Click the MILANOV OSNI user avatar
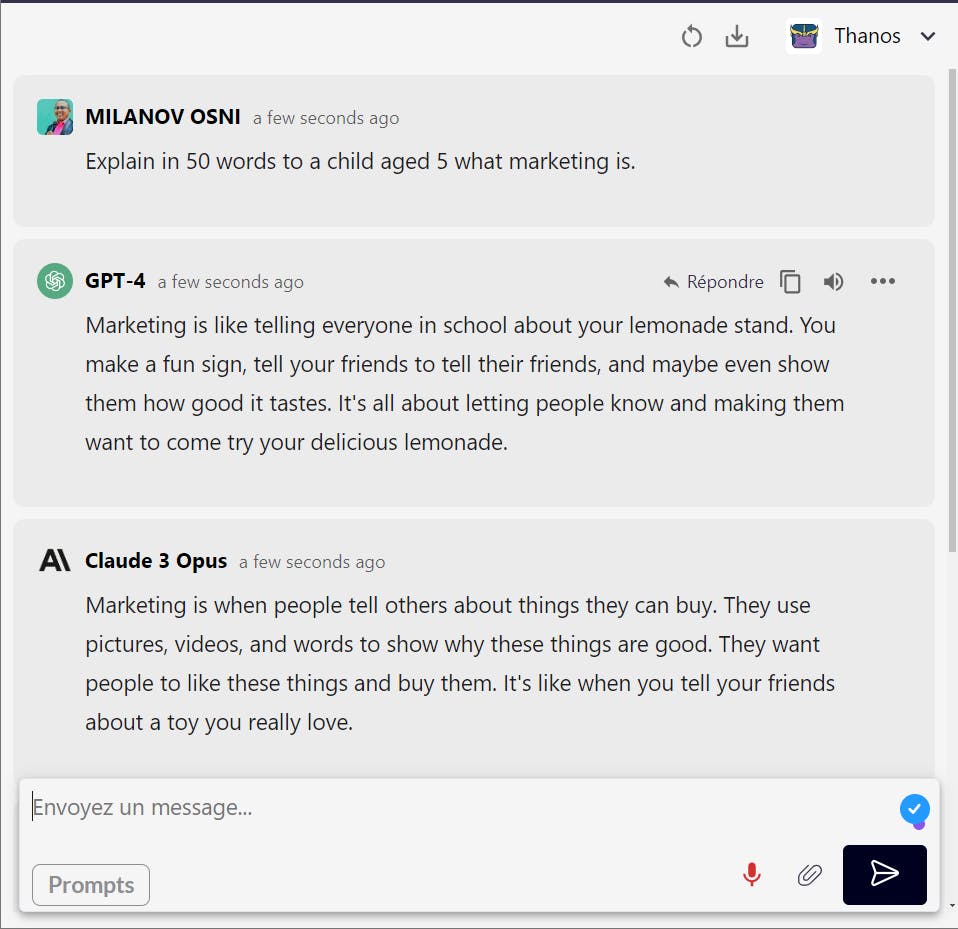 [55, 117]
